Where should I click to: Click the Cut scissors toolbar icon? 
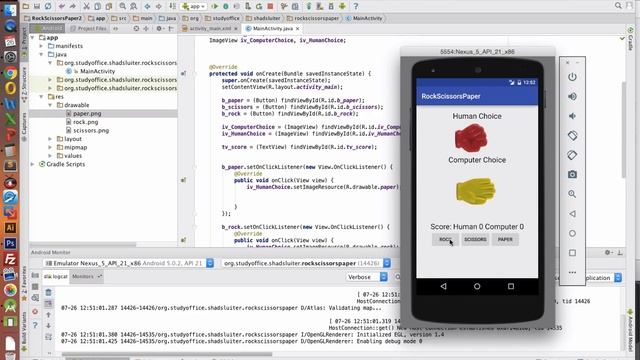pyautogui.click(x=86, y=6)
